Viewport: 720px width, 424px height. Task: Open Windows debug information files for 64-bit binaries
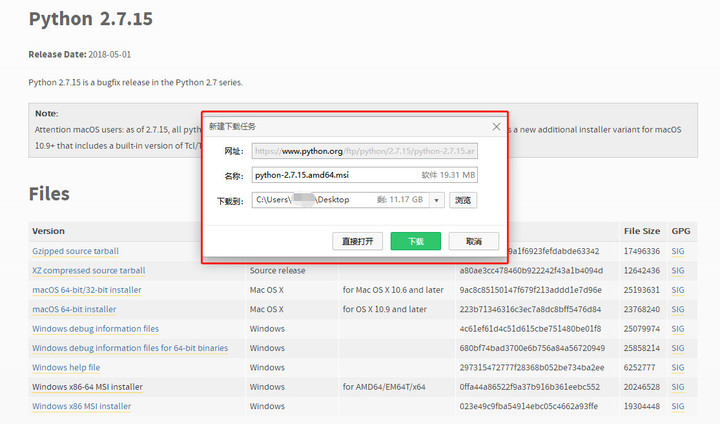click(130, 348)
